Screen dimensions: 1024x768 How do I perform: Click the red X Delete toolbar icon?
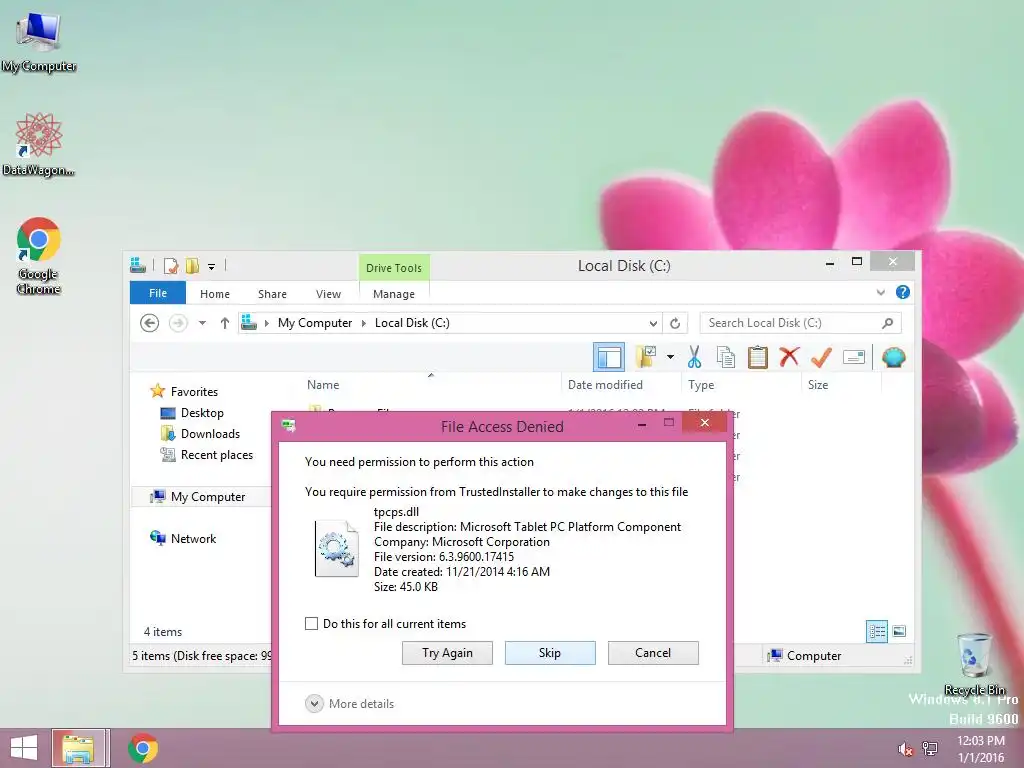click(789, 357)
